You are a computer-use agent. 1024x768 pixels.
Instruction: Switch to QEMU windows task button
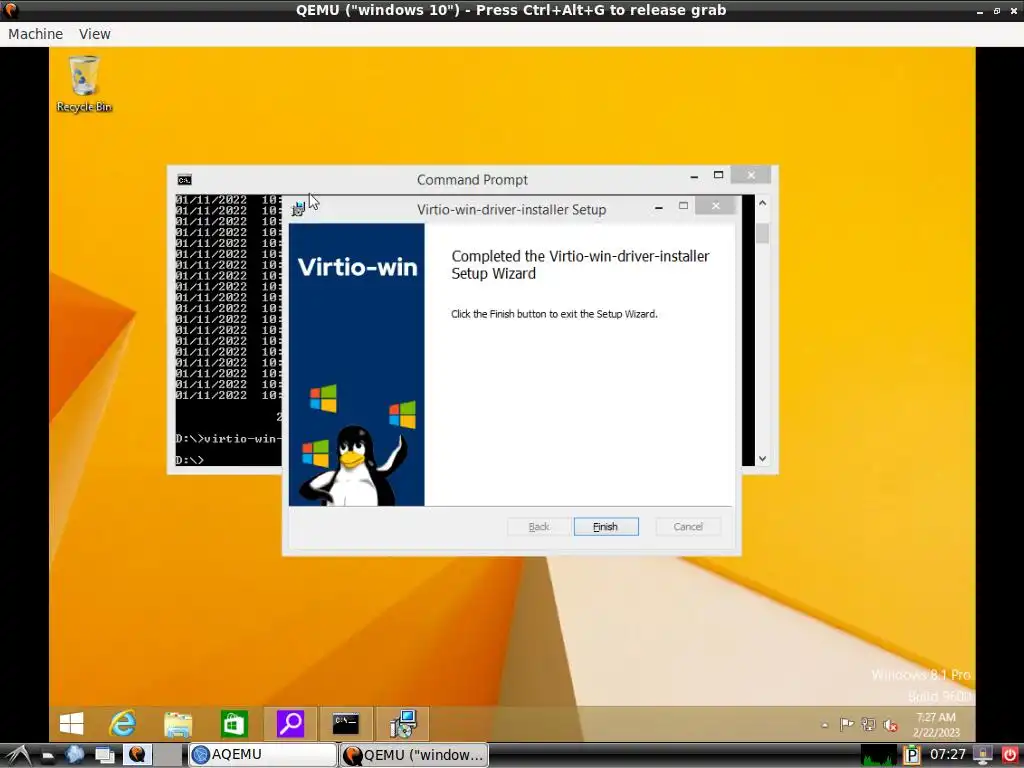(x=414, y=755)
